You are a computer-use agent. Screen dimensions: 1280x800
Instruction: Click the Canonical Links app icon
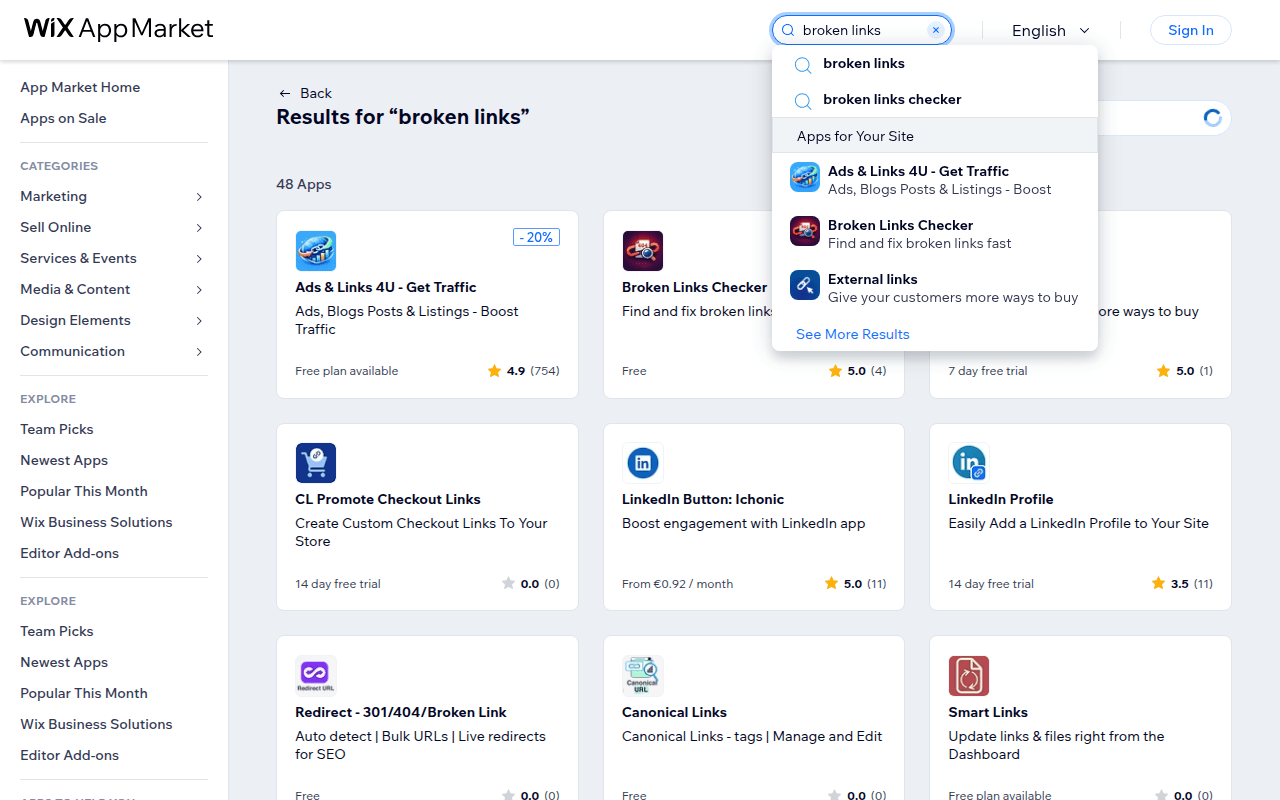point(643,676)
